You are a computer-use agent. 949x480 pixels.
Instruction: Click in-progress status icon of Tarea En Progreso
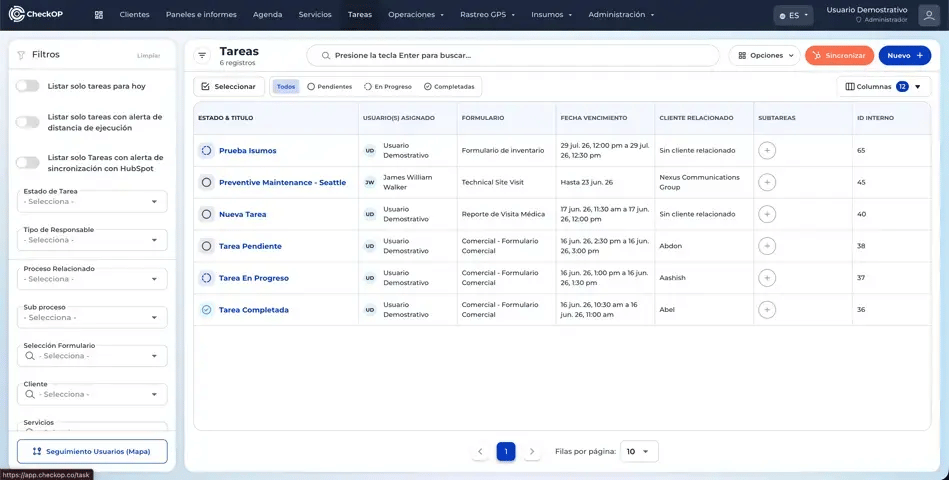(206, 278)
